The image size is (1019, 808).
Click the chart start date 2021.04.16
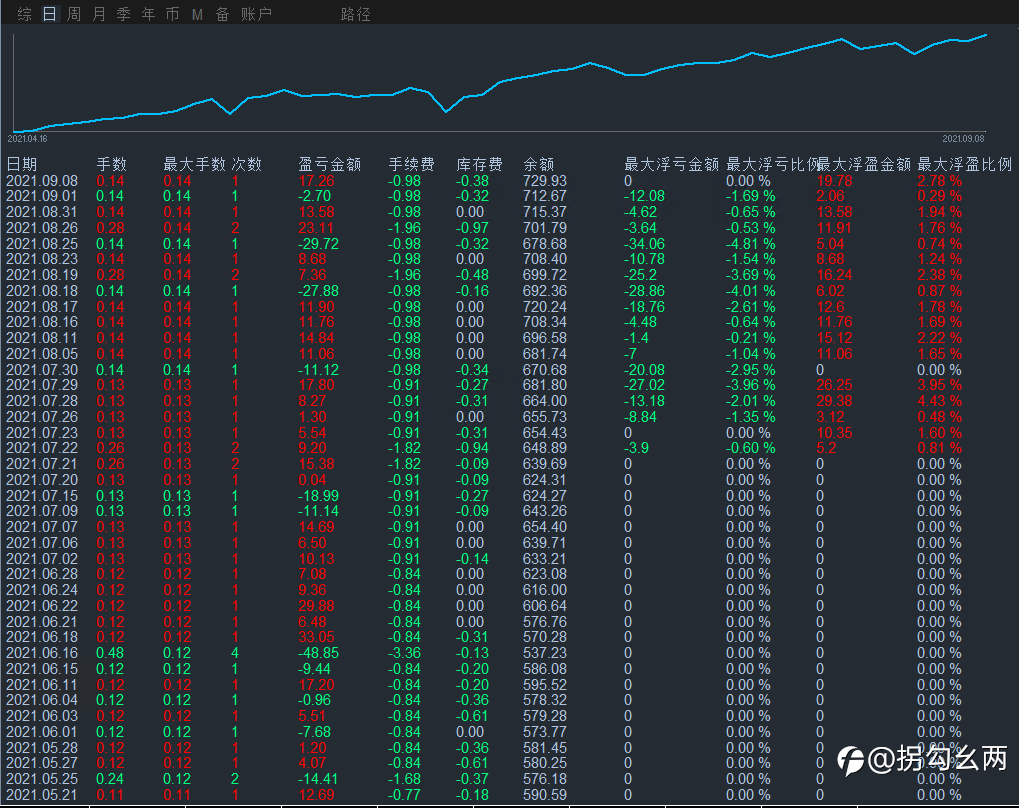coord(27,138)
